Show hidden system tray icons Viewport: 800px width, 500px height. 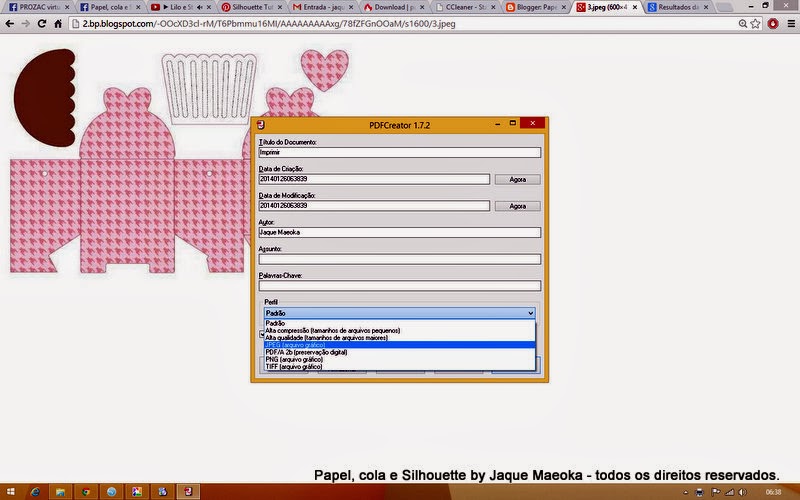pyautogui.click(x=686, y=492)
